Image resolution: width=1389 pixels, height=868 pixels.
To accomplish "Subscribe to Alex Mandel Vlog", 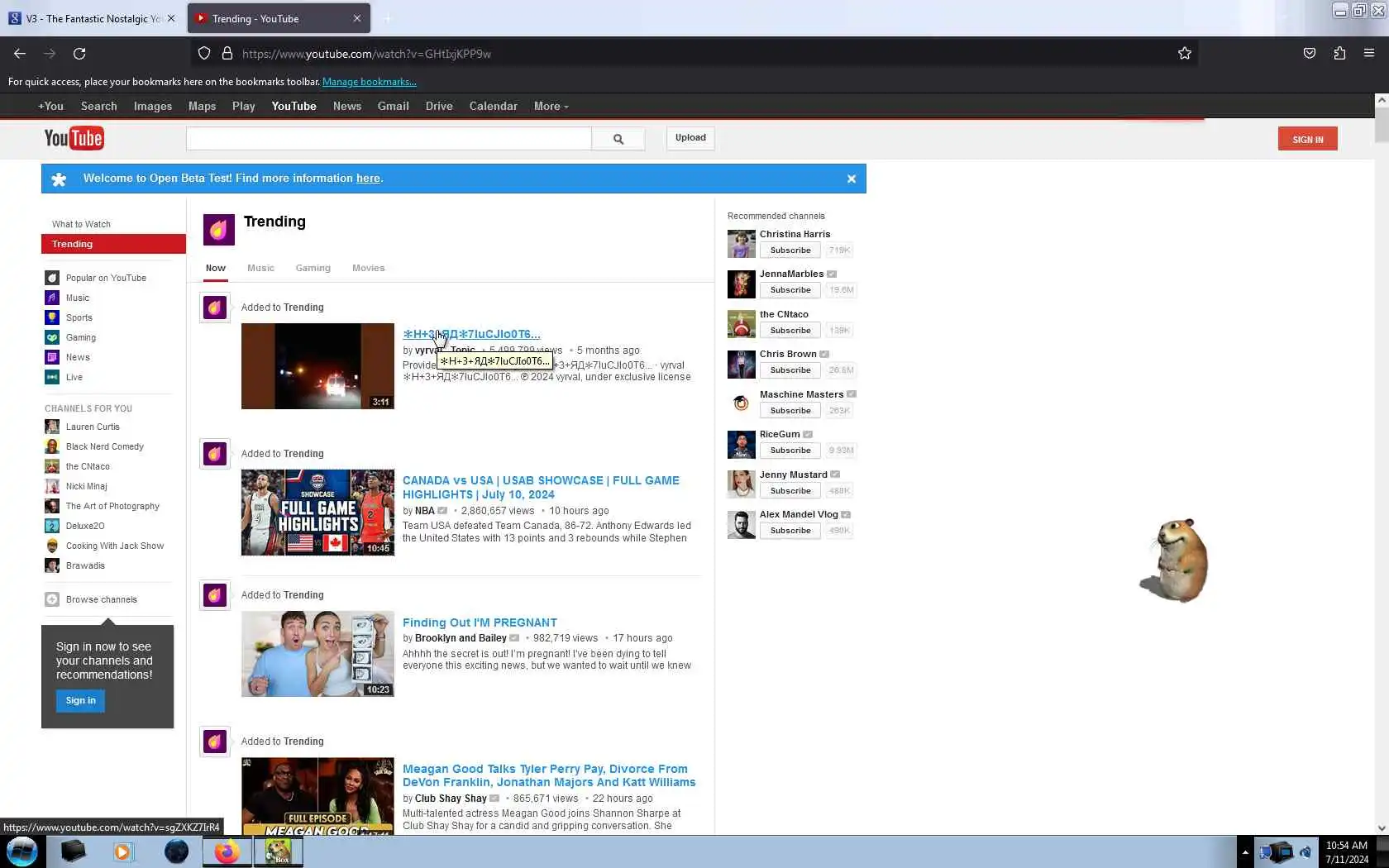I will (790, 531).
